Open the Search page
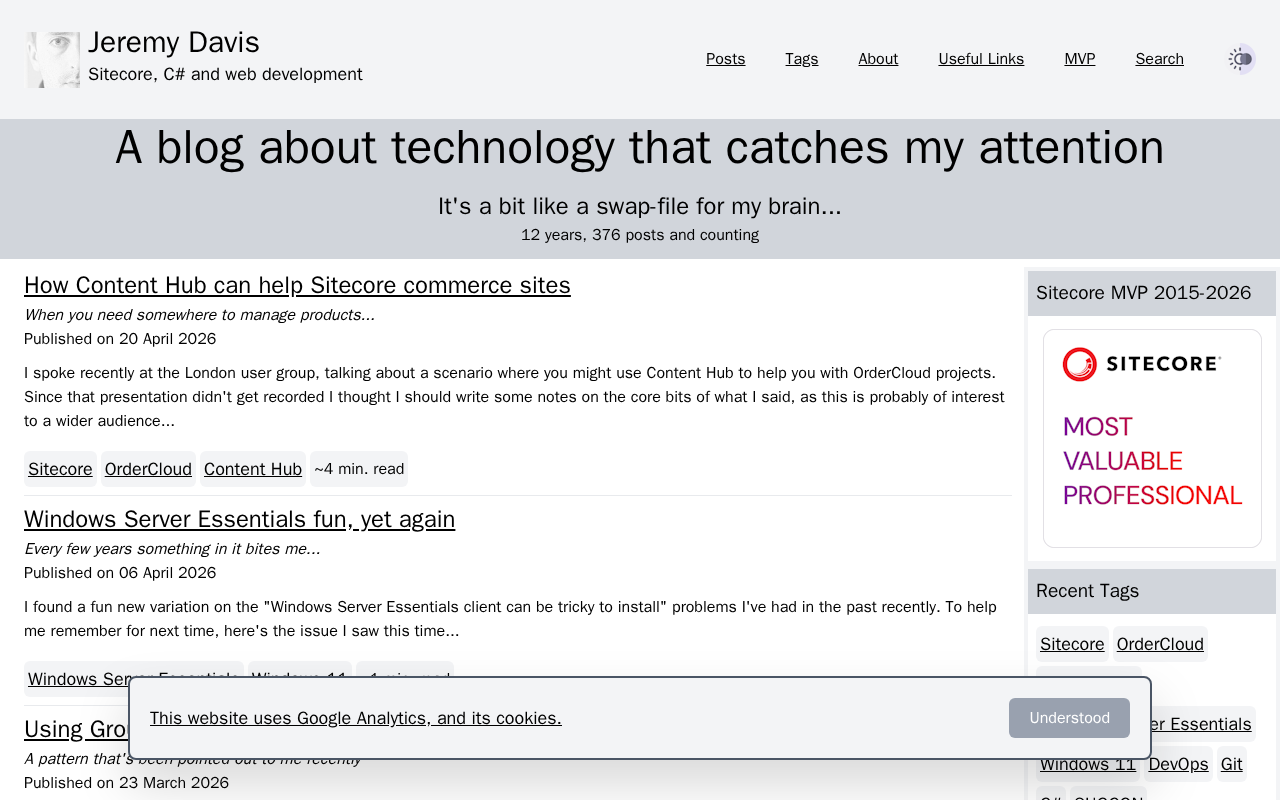1280x800 pixels. click(1159, 59)
